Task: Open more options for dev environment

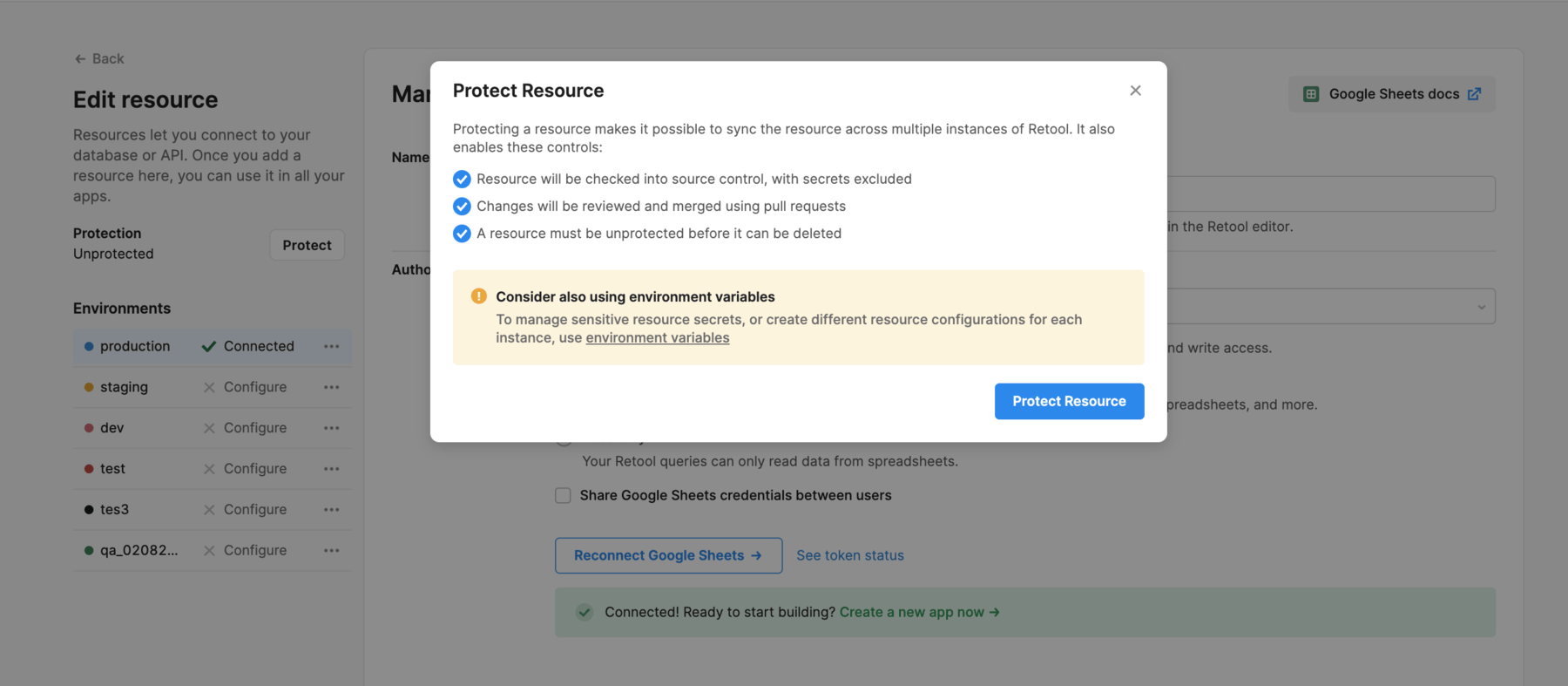Action: 331,428
